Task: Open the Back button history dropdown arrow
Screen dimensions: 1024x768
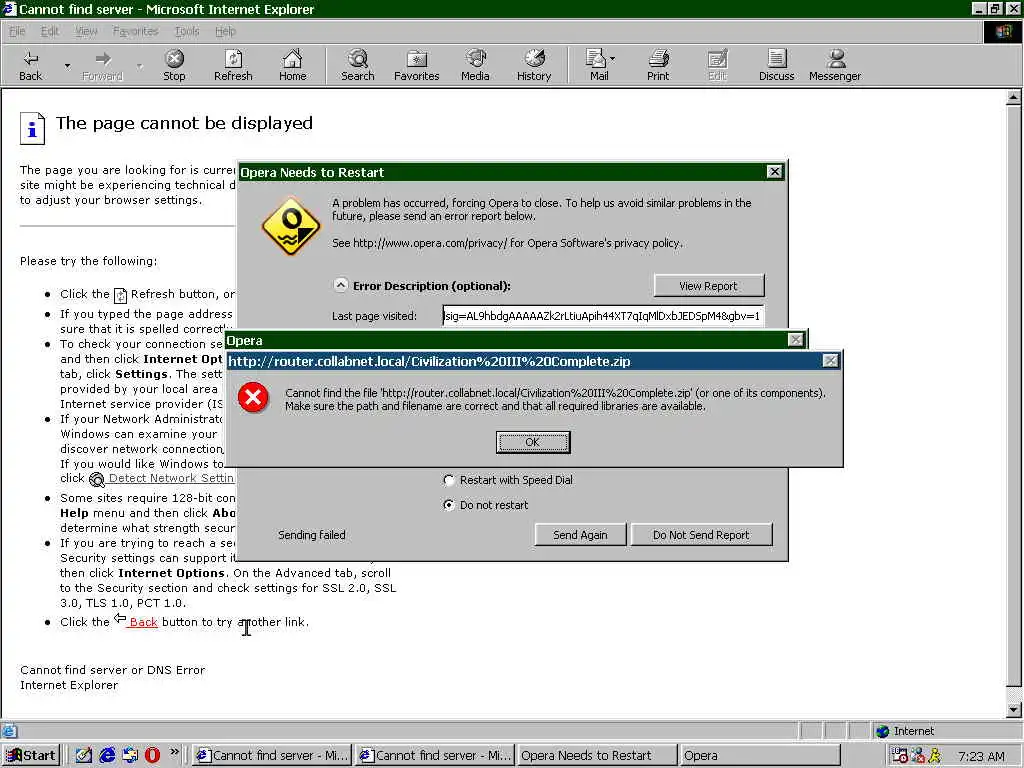Action: [67, 65]
